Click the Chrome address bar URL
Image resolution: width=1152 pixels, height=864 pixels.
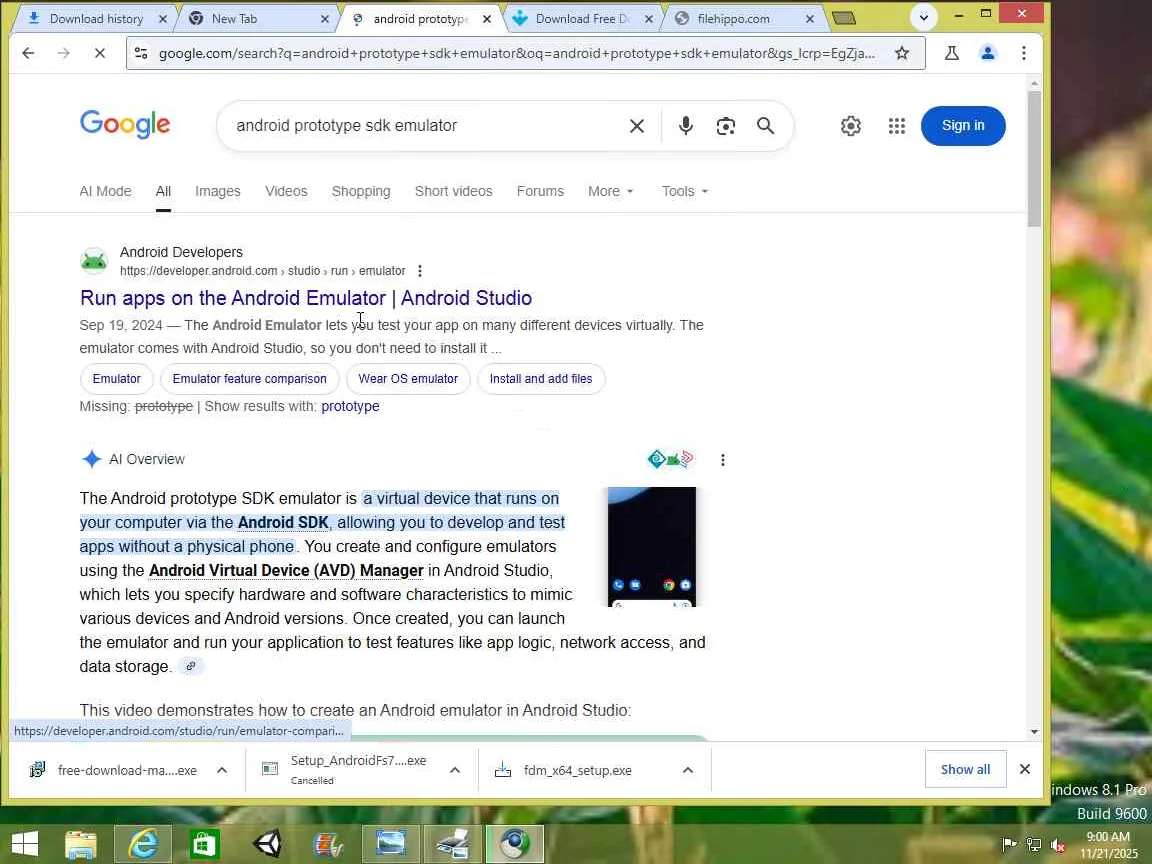click(x=516, y=53)
